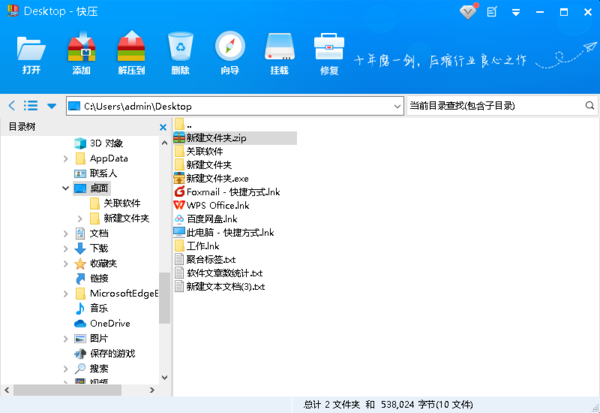The width and height of the screenshot is (600, 413).
Task: Click the tree vertical scrollbar thumb
Action: tap(165, 298)
